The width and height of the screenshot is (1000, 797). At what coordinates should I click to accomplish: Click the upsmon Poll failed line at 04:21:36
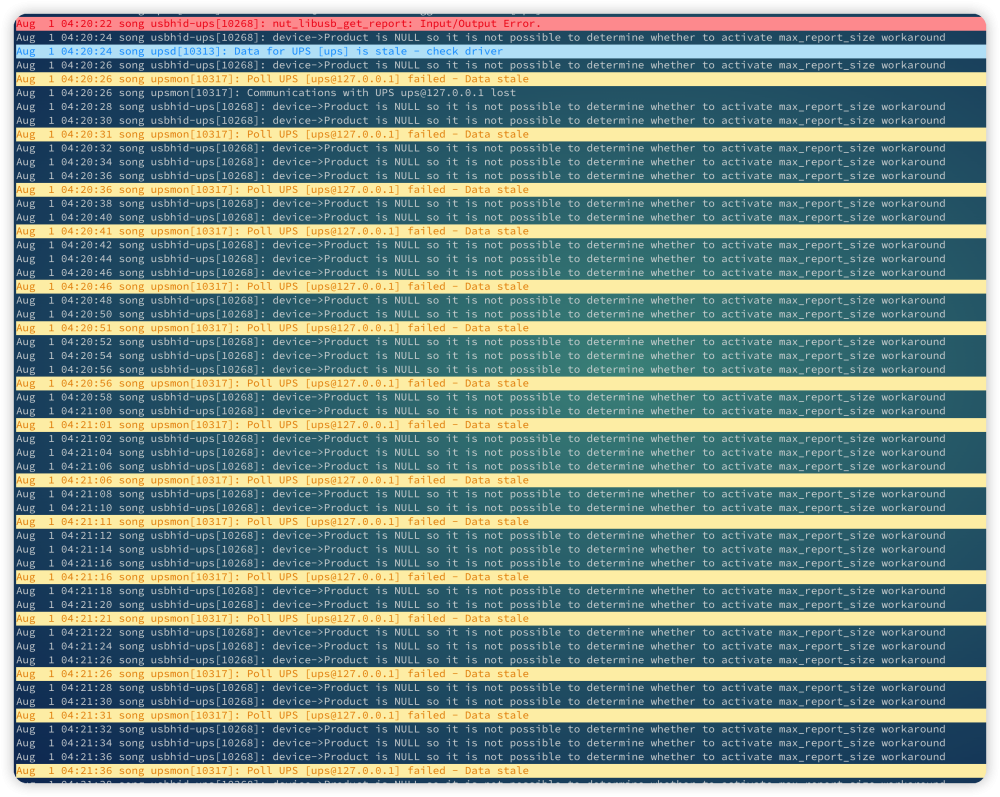pos(500,771)
